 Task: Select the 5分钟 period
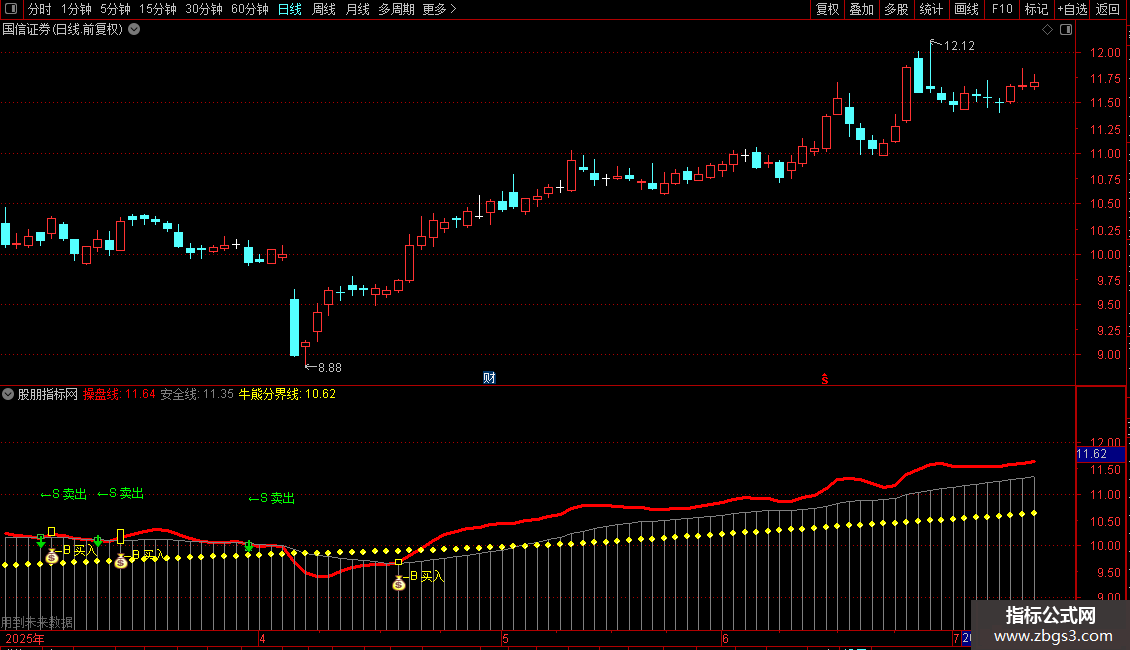(x=115, y=9)
